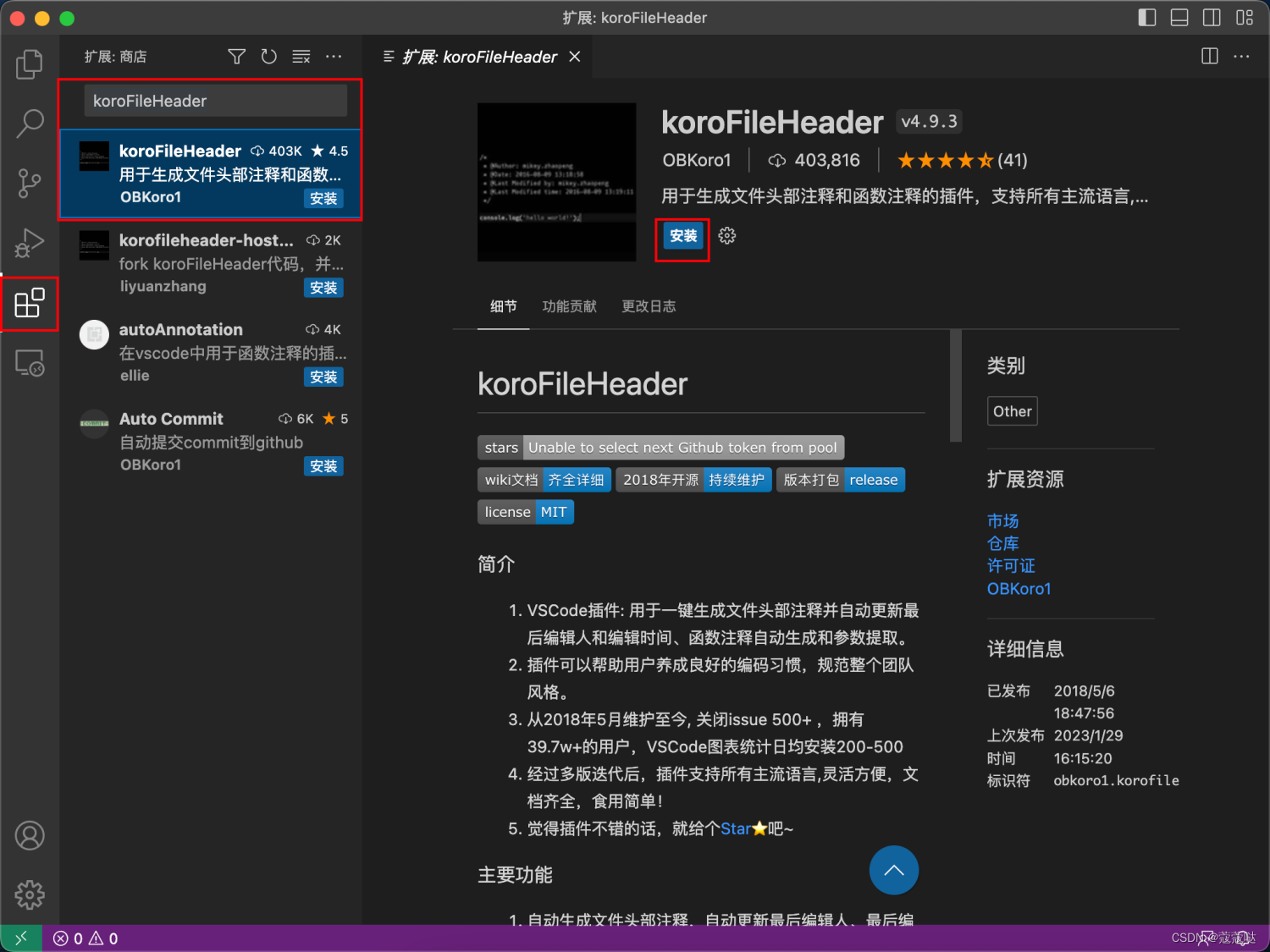The image size is (1270, 952).
Task: Install koroFileHeader from the list entry
Action: coord(323,199)
